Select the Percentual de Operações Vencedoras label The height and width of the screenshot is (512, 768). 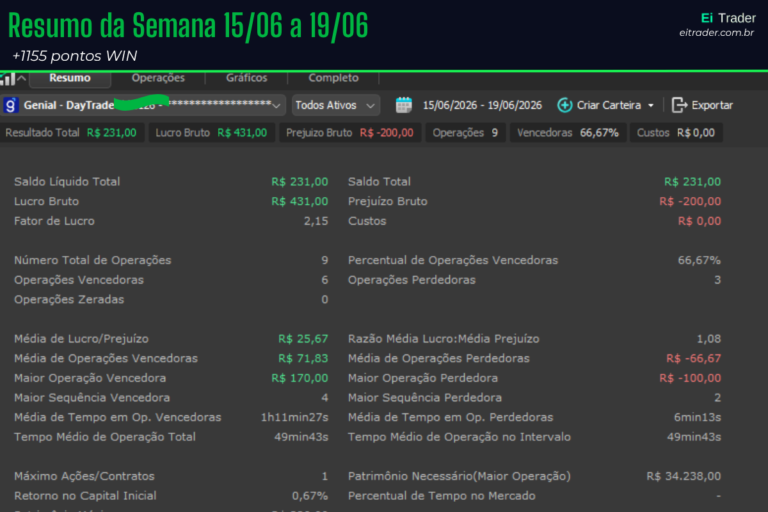(453, 260)
